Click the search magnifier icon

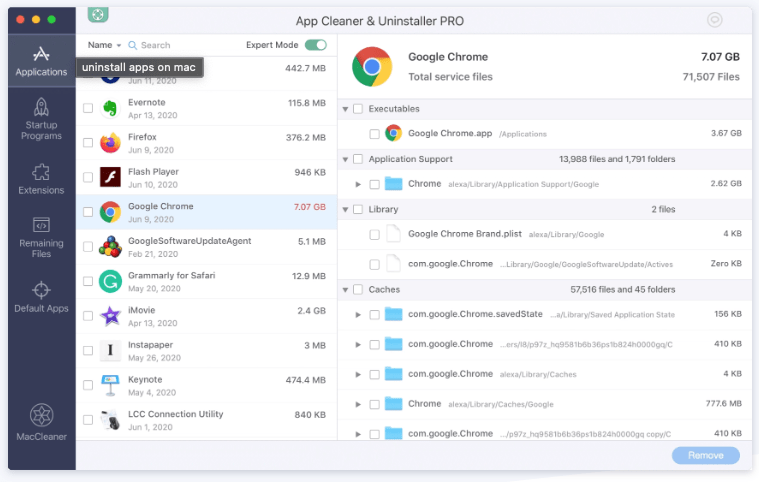coord(132,45)
